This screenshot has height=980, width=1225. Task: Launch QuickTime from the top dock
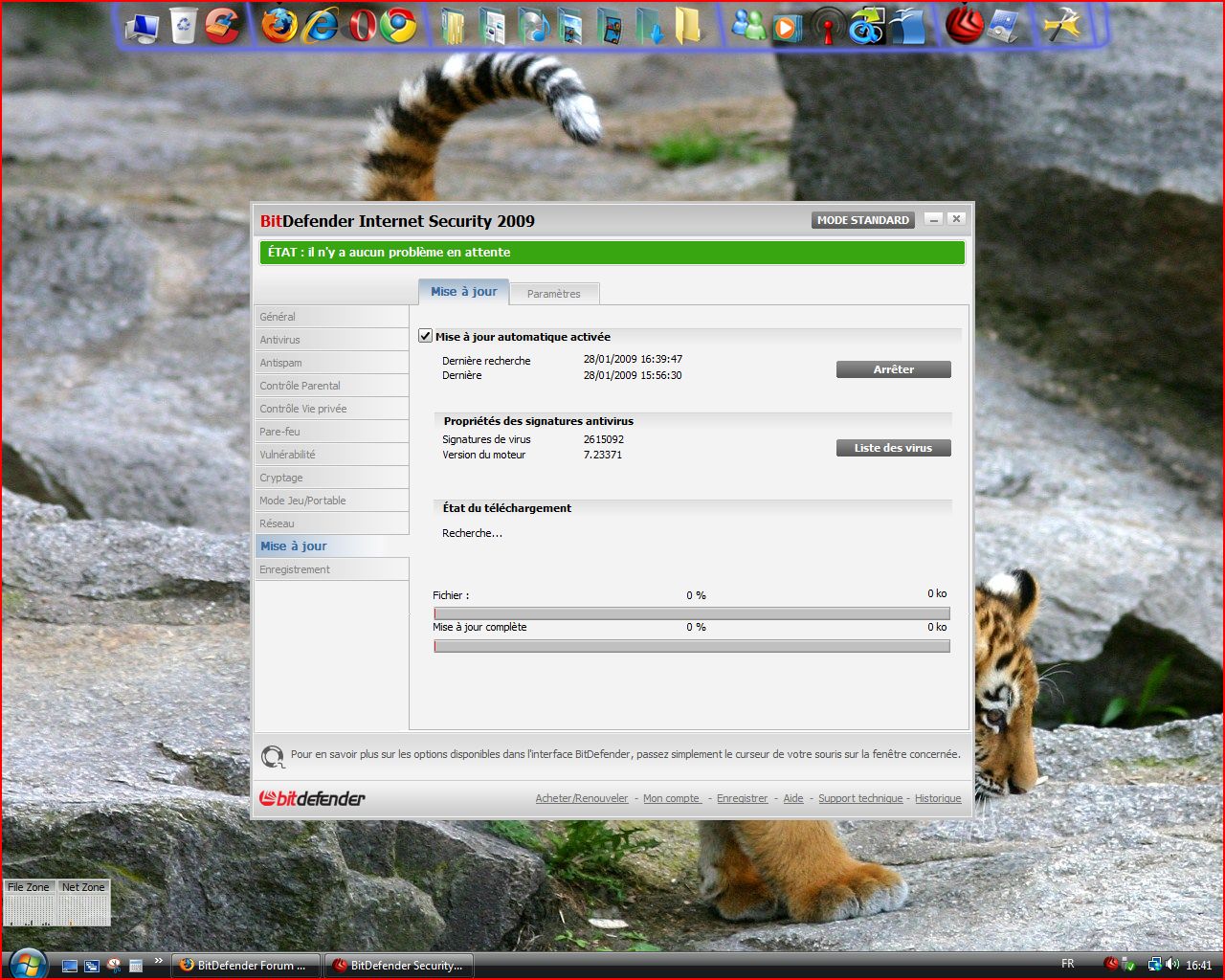[x=866, y=26]
